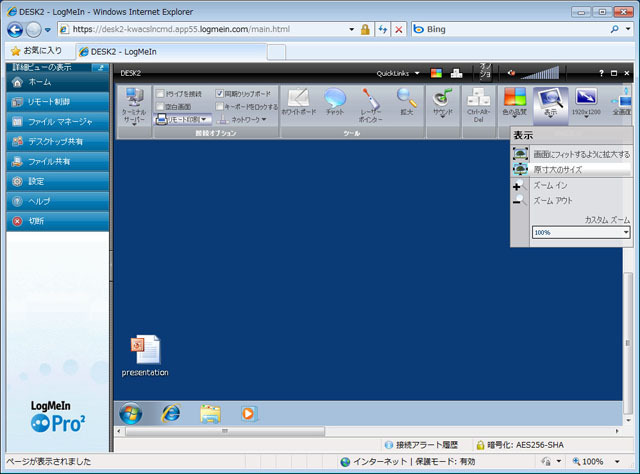Viewport: 640px width, 474px height.
Task: Open the Custom Zoom 100% combo box
Action: point(581,232)
